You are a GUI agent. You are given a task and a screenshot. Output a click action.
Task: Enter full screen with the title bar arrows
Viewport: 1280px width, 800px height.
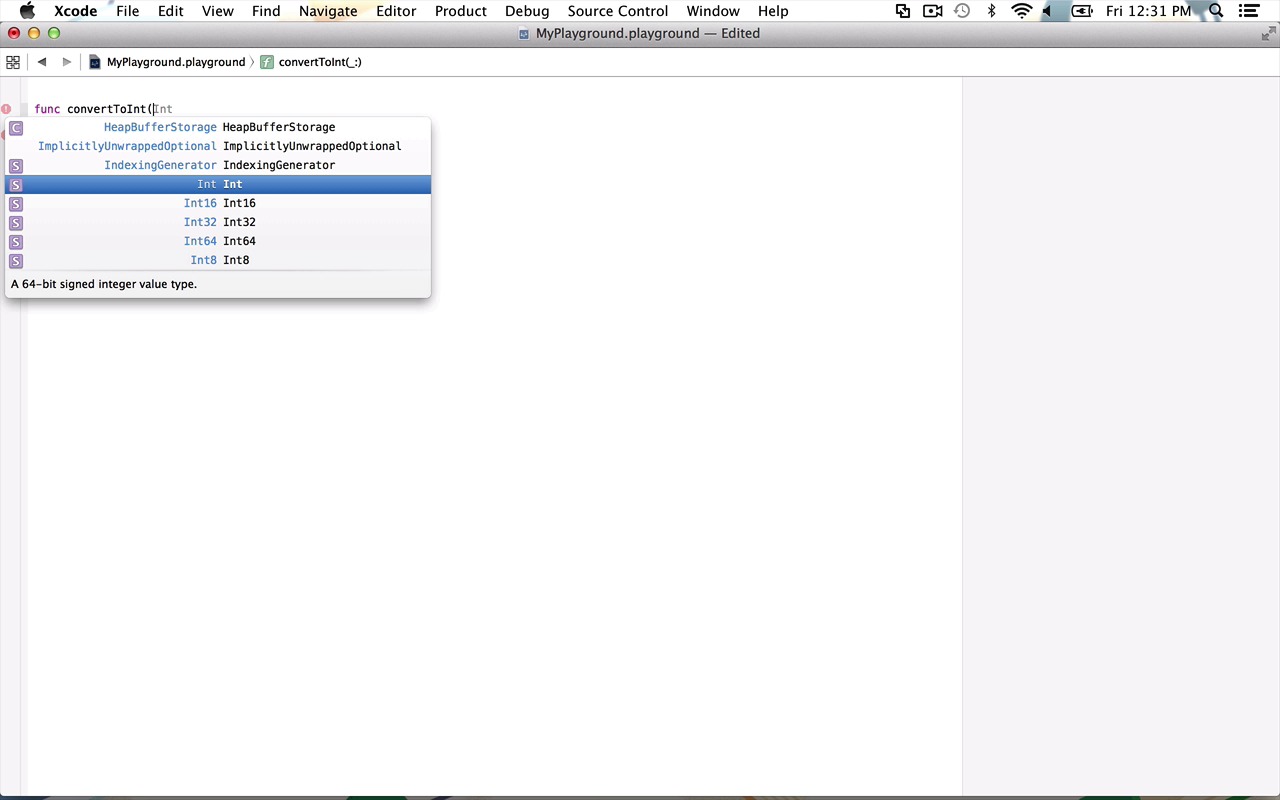coord(1268,34)
